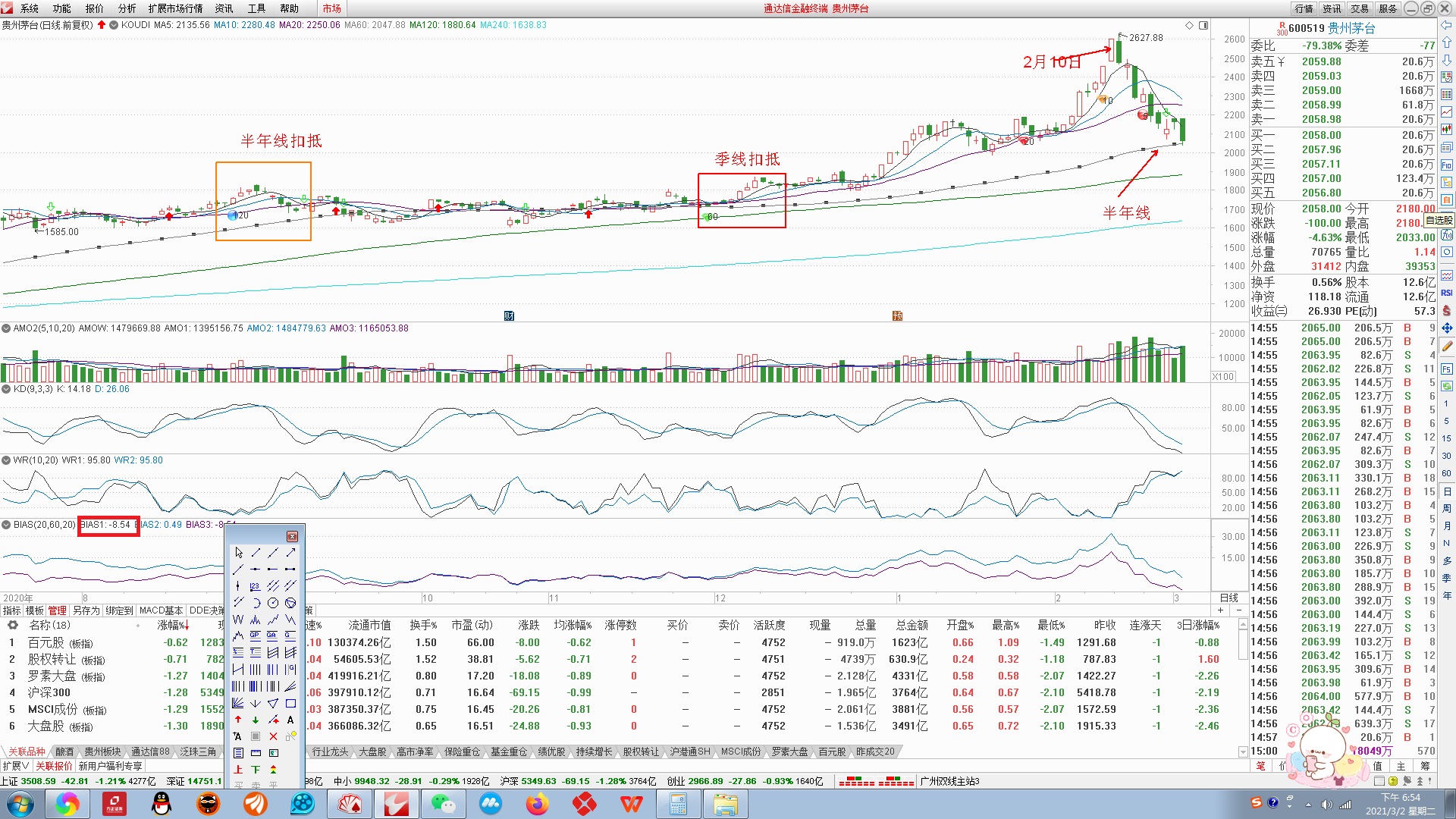Screen dimensions: 1456x819
Task: Toggle the side info panel icon above chart
Action: pos(1203,25)
